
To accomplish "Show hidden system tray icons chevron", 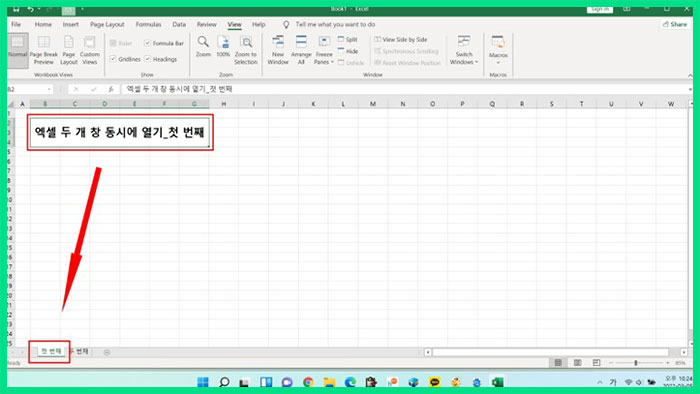I will [x=600, y=382].
